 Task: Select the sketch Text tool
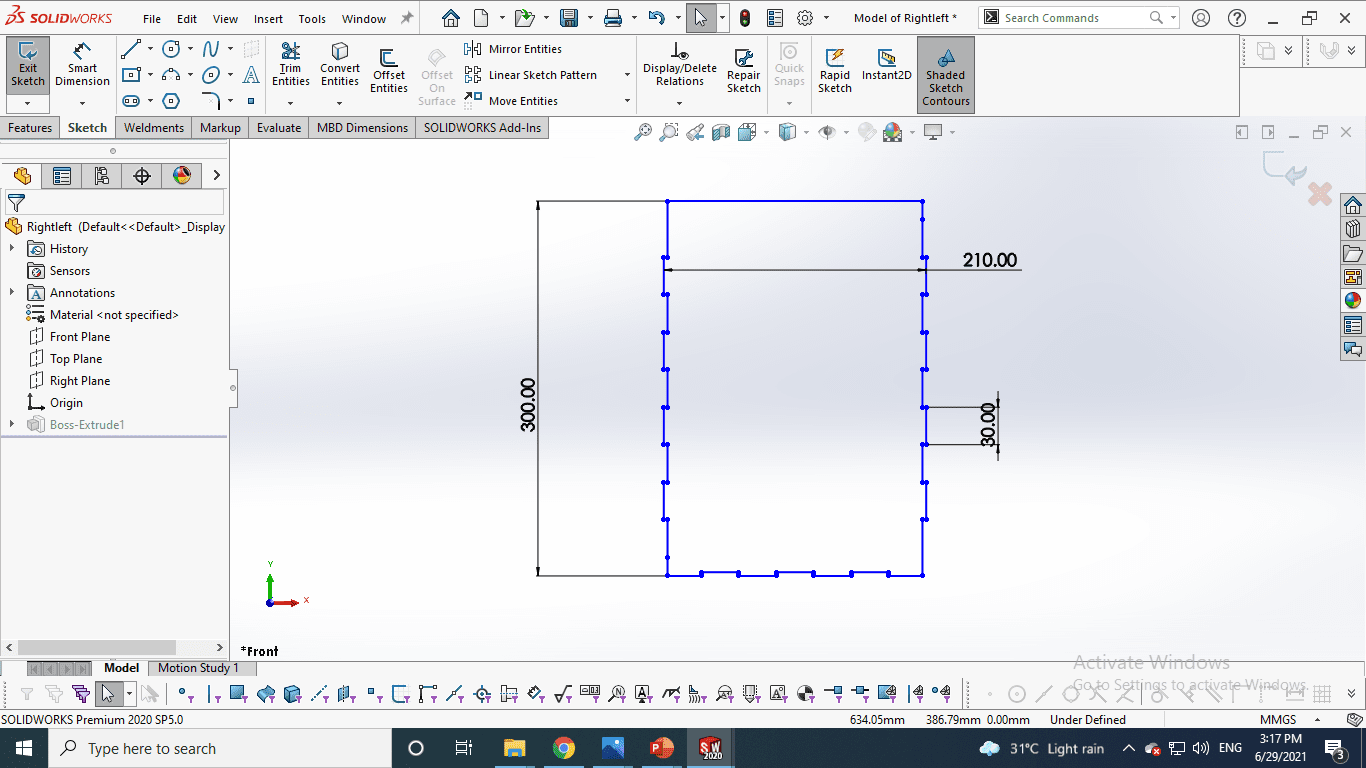[x=251, y=75]
